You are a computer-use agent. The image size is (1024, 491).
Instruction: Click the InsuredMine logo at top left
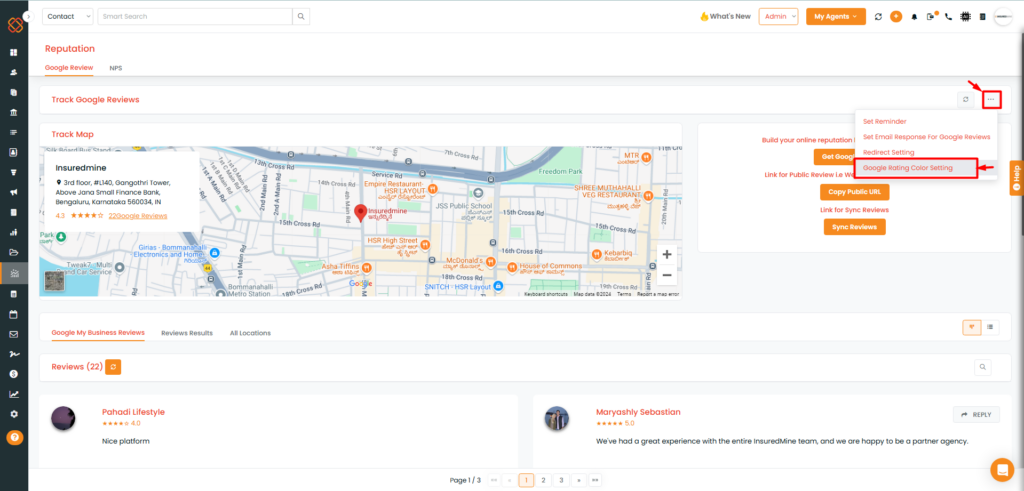[x=14, y=25]
